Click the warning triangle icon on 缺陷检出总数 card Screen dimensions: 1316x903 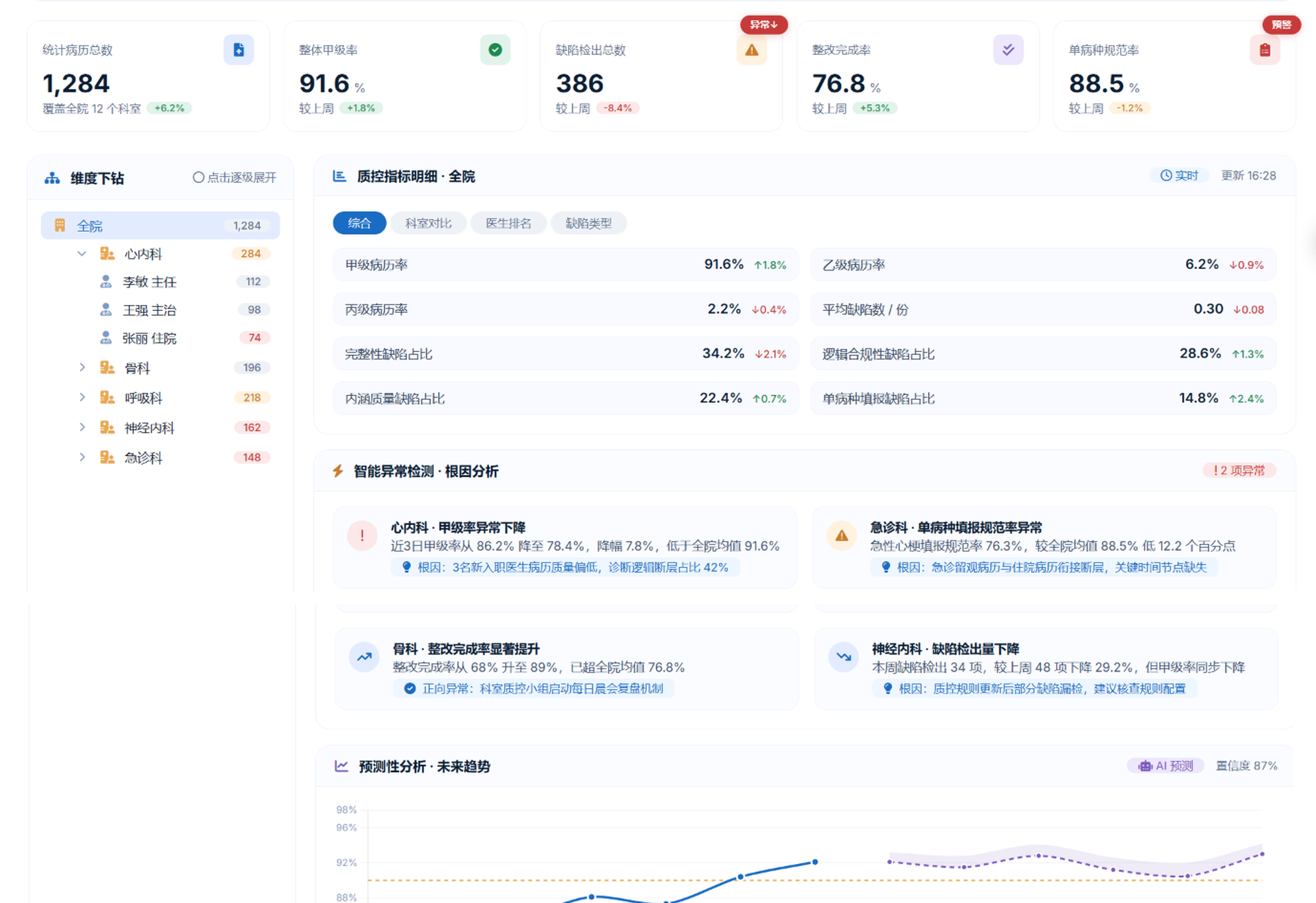pos(751,50)
